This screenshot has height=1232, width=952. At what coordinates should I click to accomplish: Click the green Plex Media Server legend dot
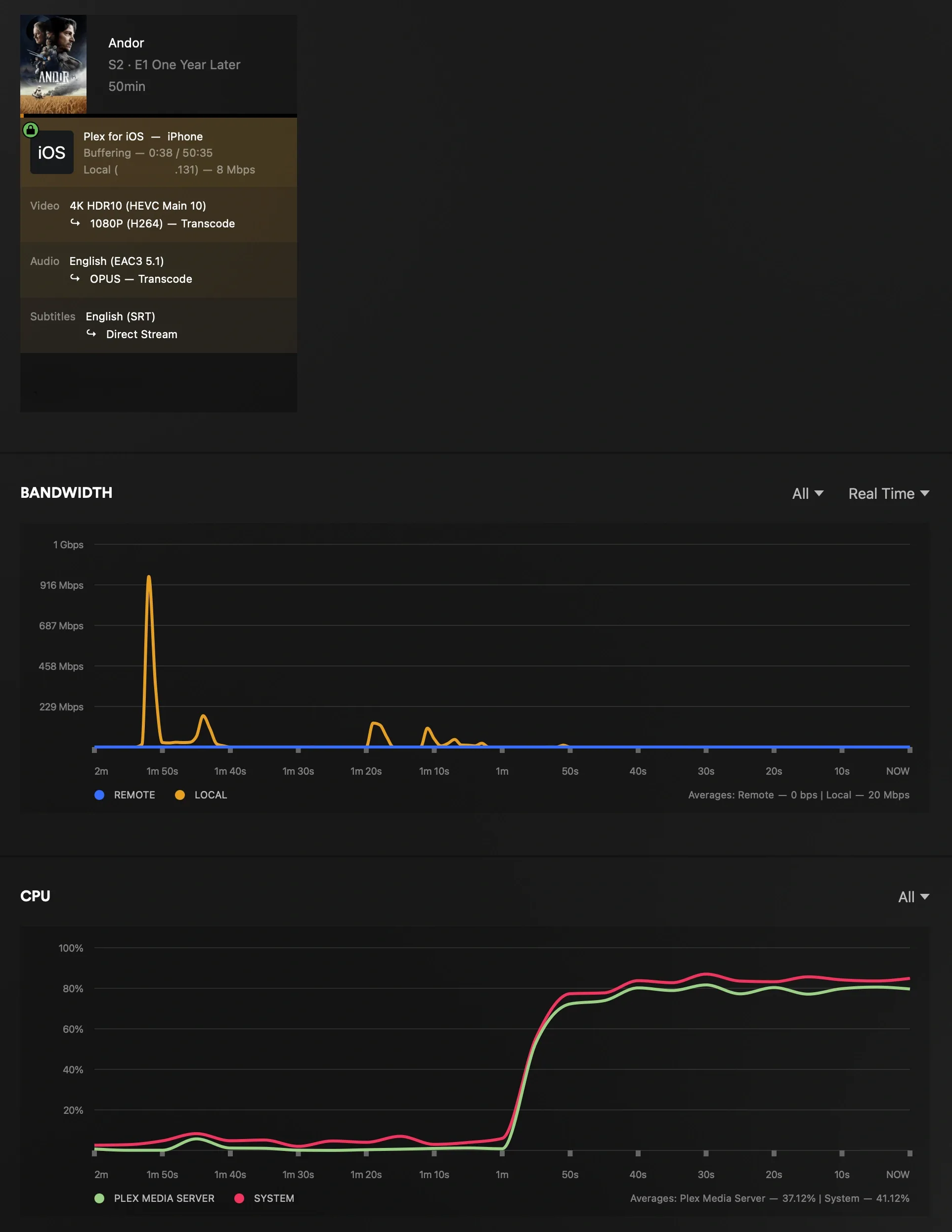[x=99, y=1198]
